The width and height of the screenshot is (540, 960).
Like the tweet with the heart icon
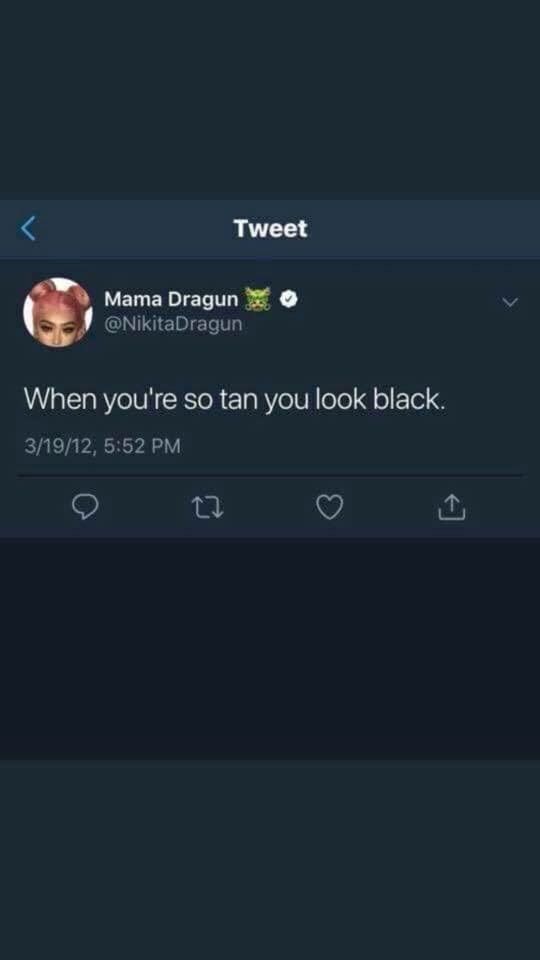(x=330, y=507)
